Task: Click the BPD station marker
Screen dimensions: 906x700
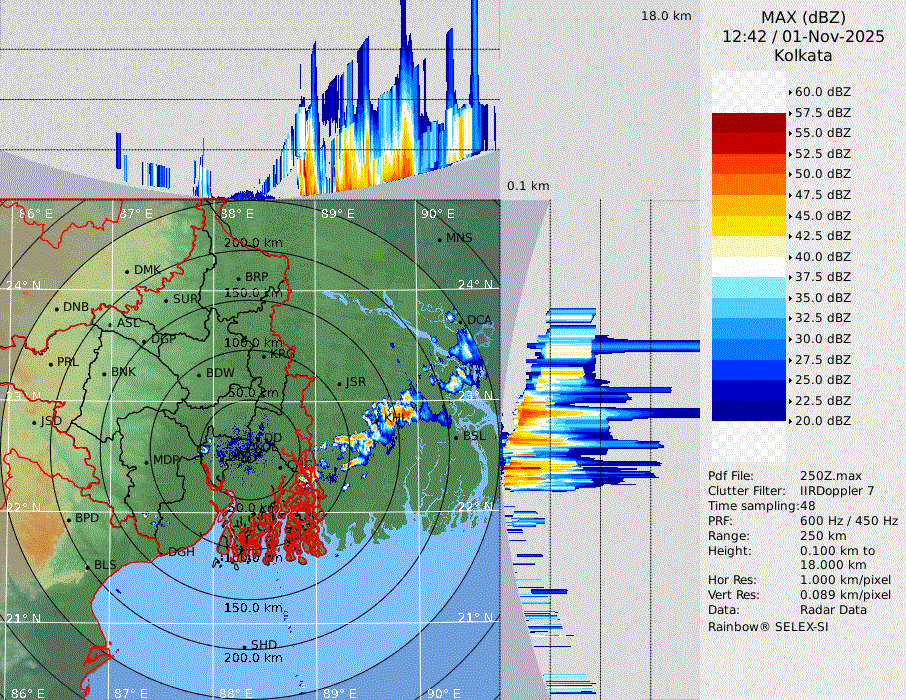Action: click(x=69, y=520)
